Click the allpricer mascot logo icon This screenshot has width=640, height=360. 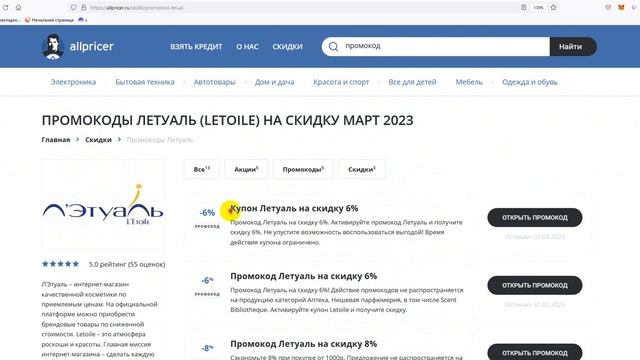(x=53, y=47)
